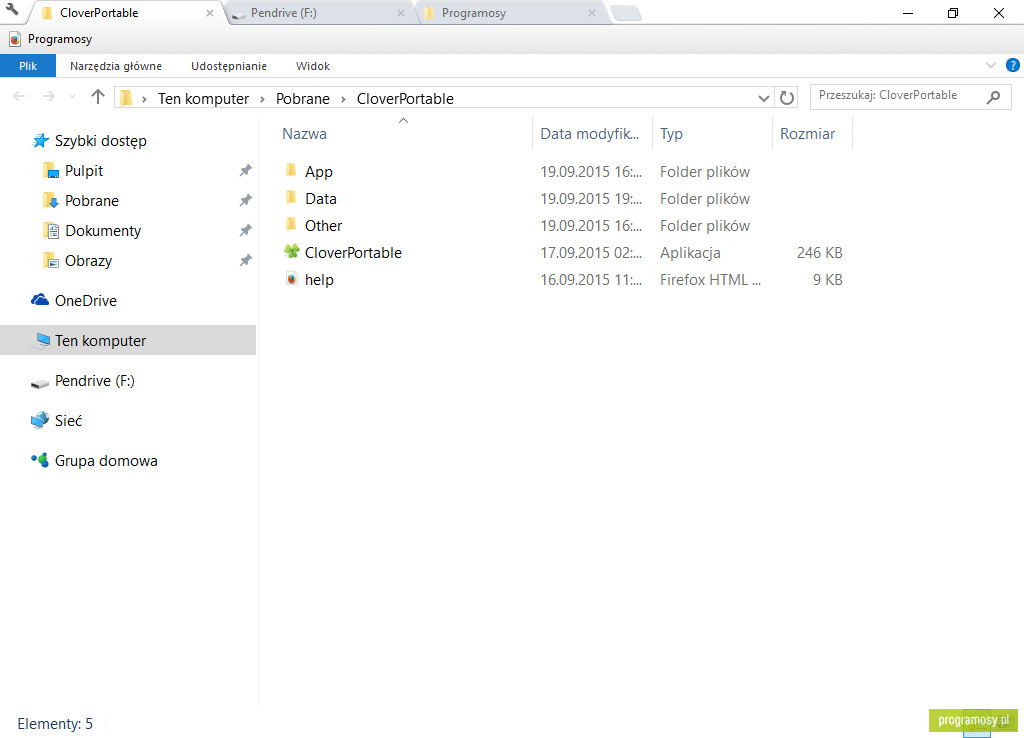Click the search magnifier icon
This screenshot has width=1024, height=738.
click(x=993, y=97)
